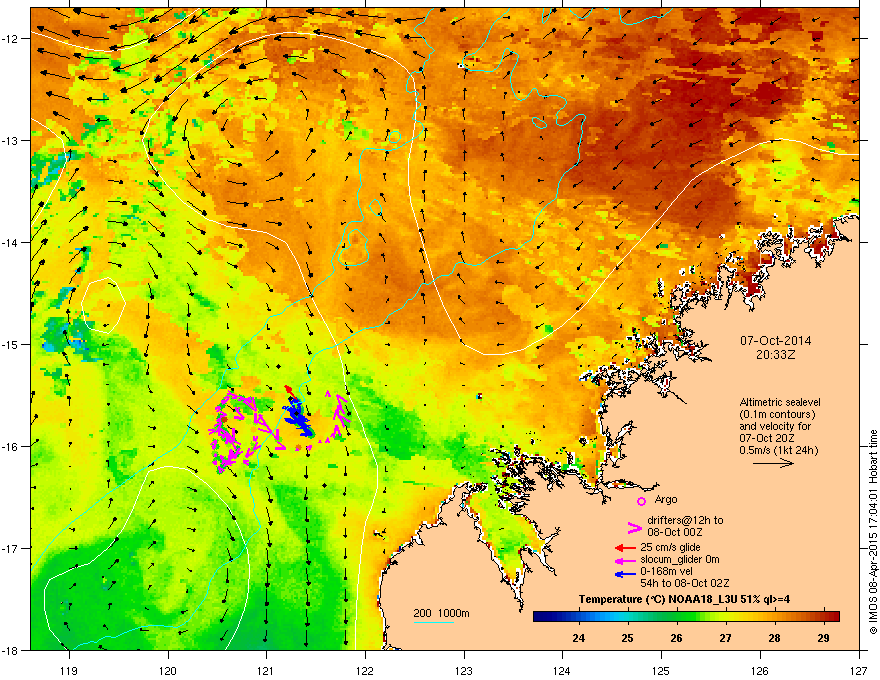Click longitude axis label 123
The height and width of the screenshot is (680, 880).
464,670
